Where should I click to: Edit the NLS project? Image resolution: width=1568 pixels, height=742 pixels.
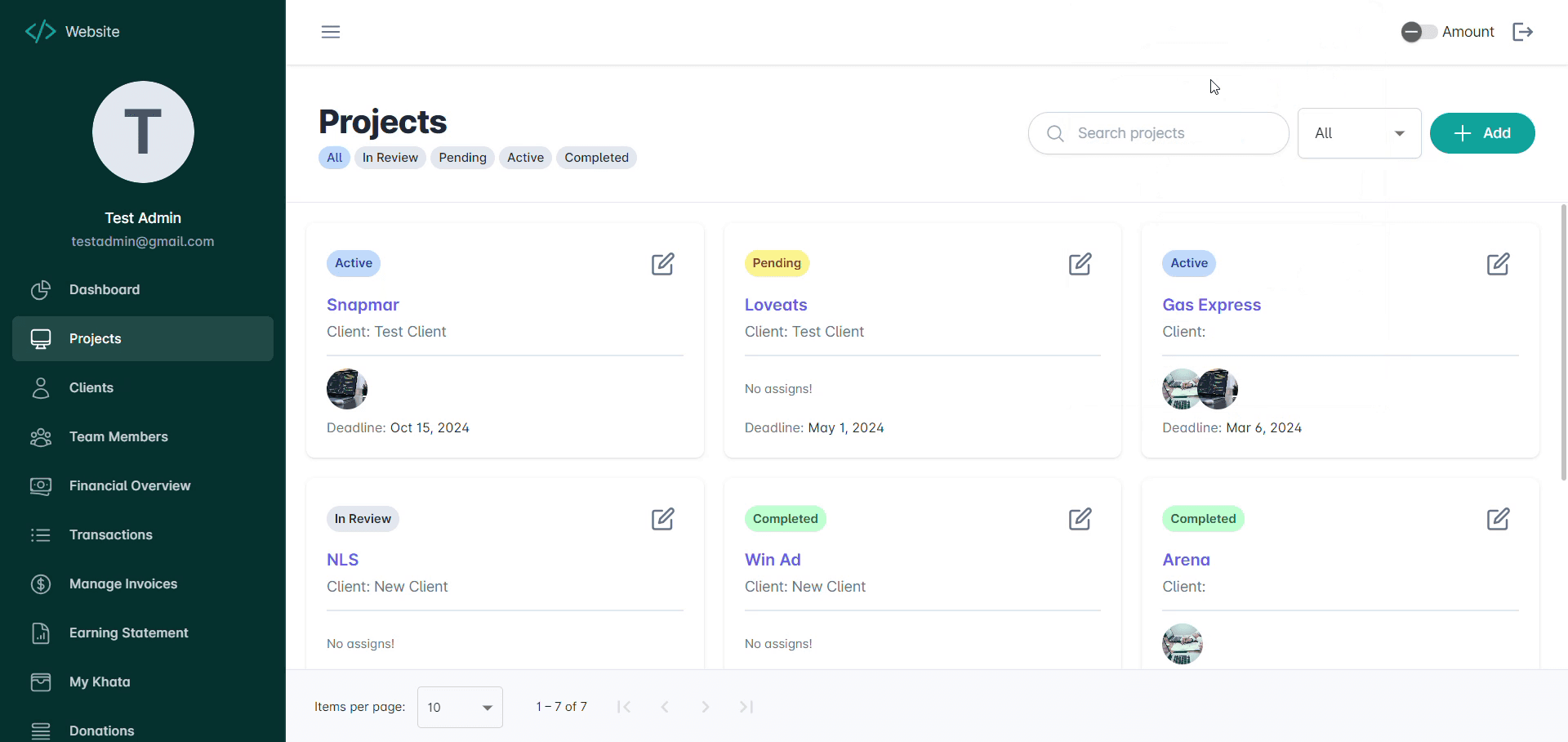[662, 519]
